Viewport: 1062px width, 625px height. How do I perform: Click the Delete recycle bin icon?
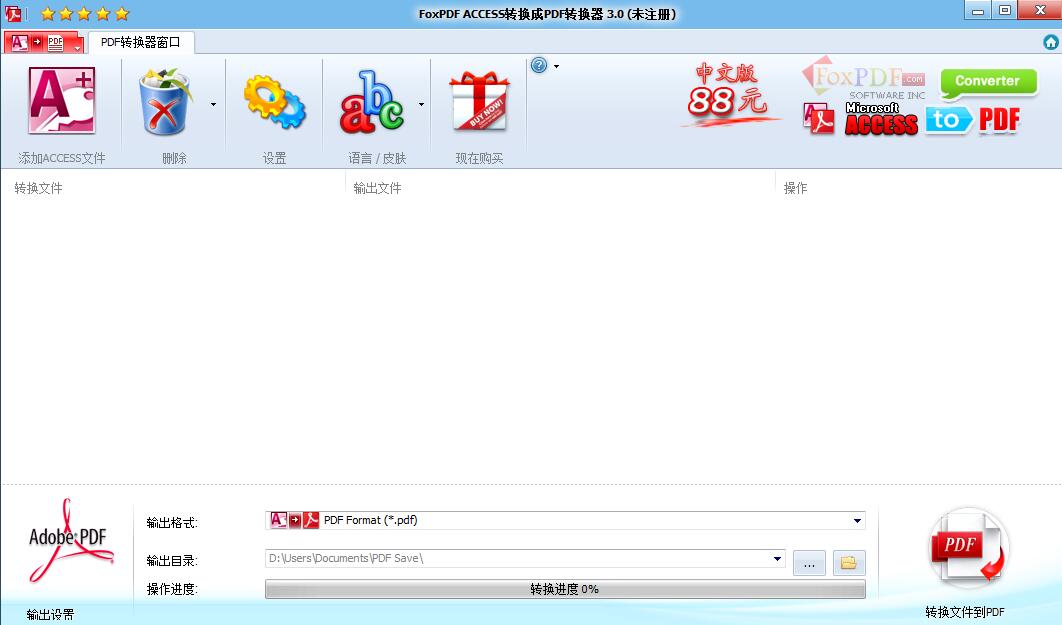(166, 102)
